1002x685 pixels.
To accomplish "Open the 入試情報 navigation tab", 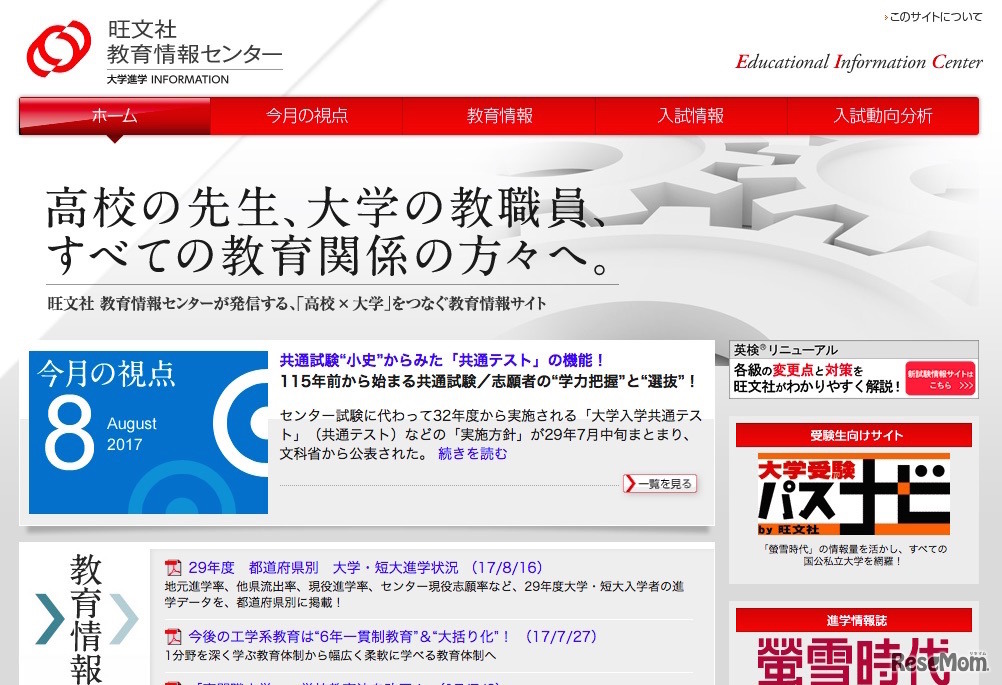I will 691,116.
